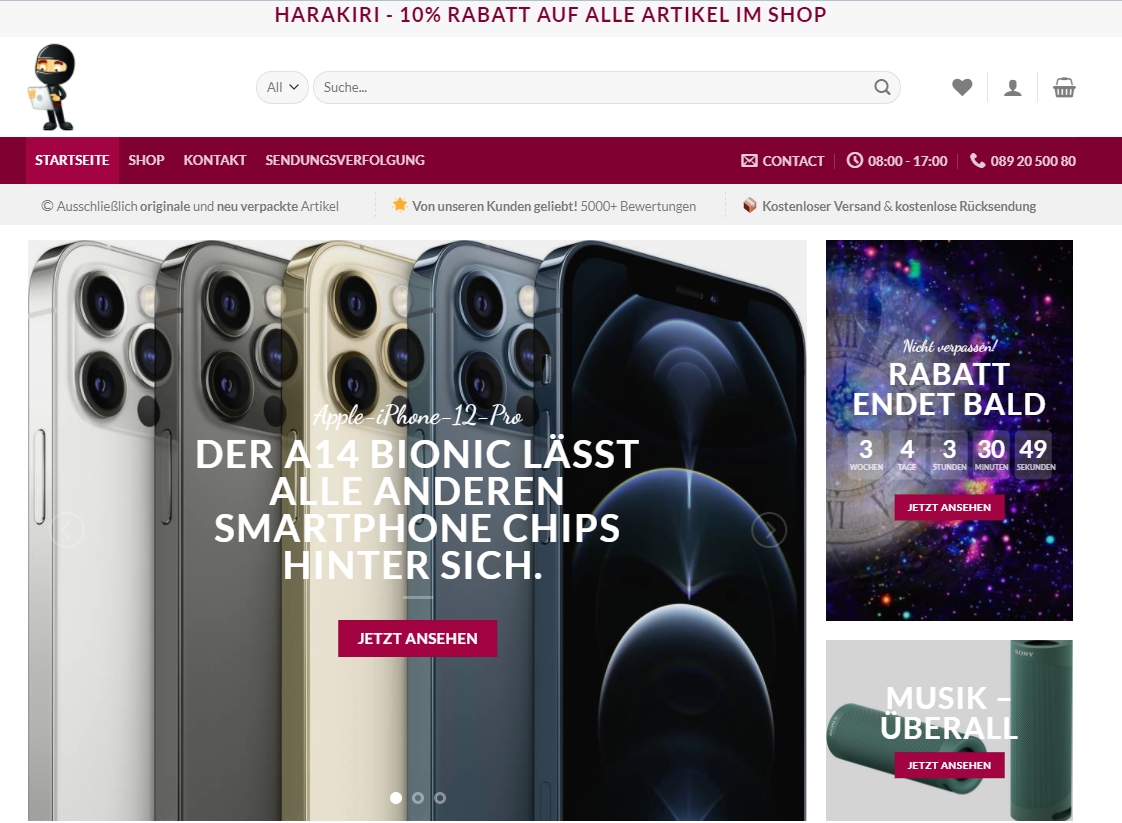Image resolution: width=1122 pixels, height=823 pixels.
Task: Click JETZT ANSEHEN on Musik überall banner
Action: point(950,765)
